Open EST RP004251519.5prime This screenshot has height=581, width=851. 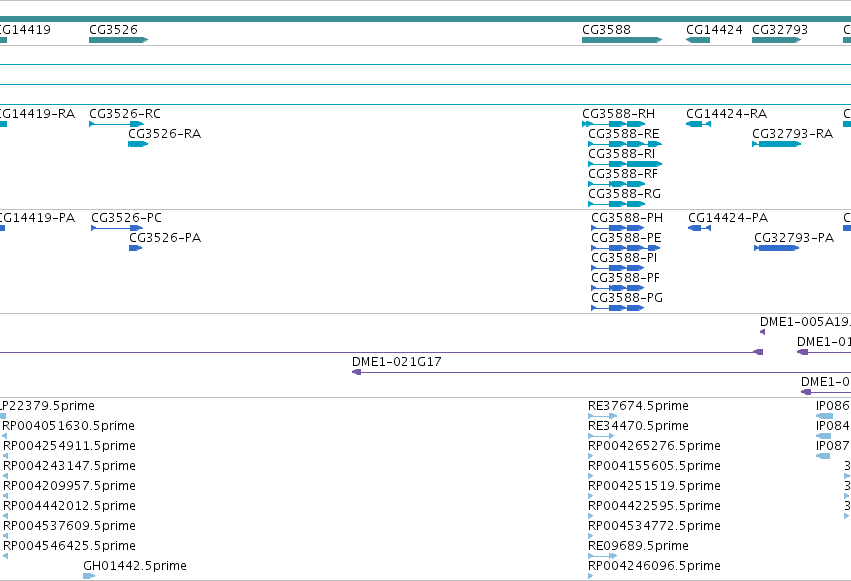click(591, 496)
